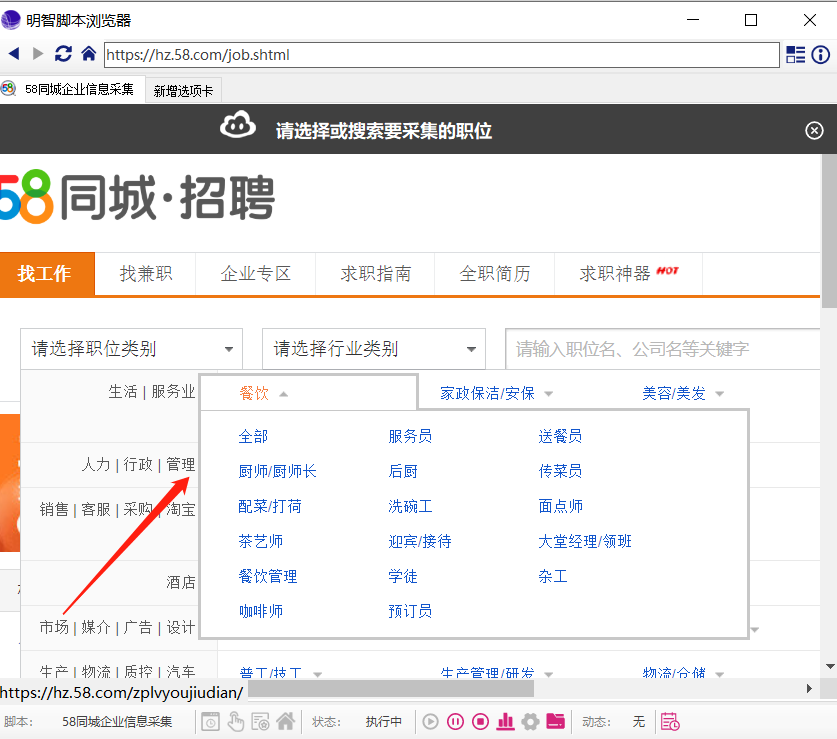Open the 新增选项卡 tab
Viewport: 837px width, 739px height.
pyautogui.click(x=183, y=91)
